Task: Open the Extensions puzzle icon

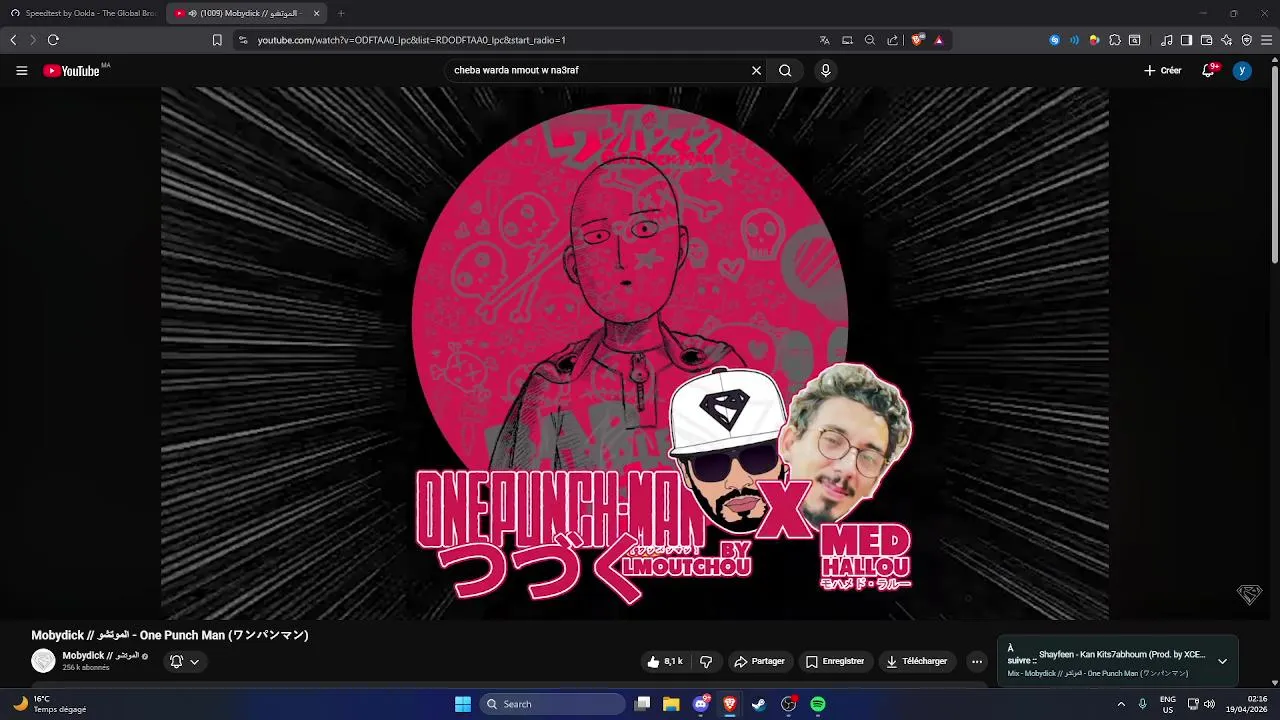Action: pos(1114,40)
